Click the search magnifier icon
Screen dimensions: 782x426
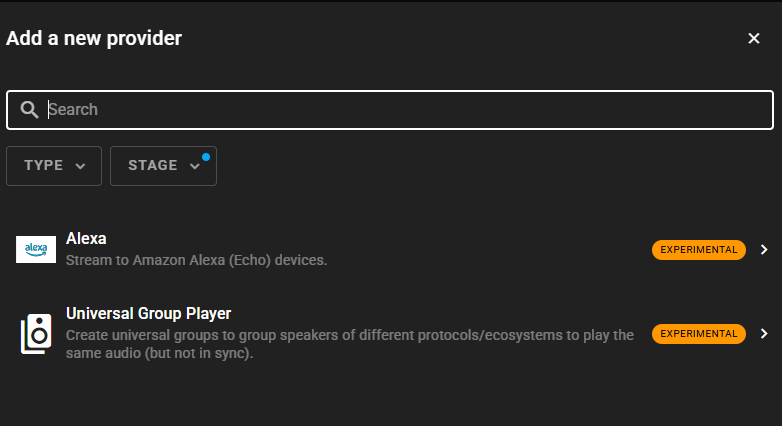point(30,110)
